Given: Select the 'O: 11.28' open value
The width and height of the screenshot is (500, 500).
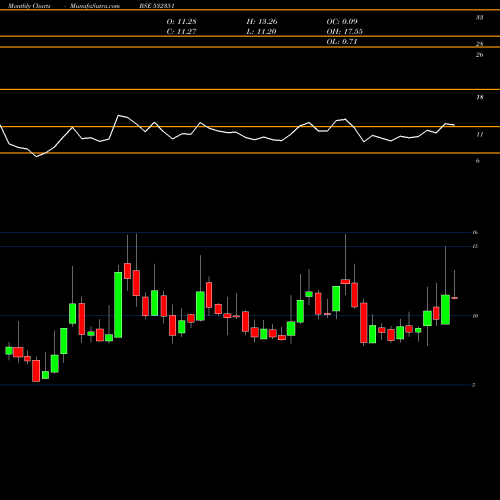Looking at the screenshot, I should [x=181, y=22].
